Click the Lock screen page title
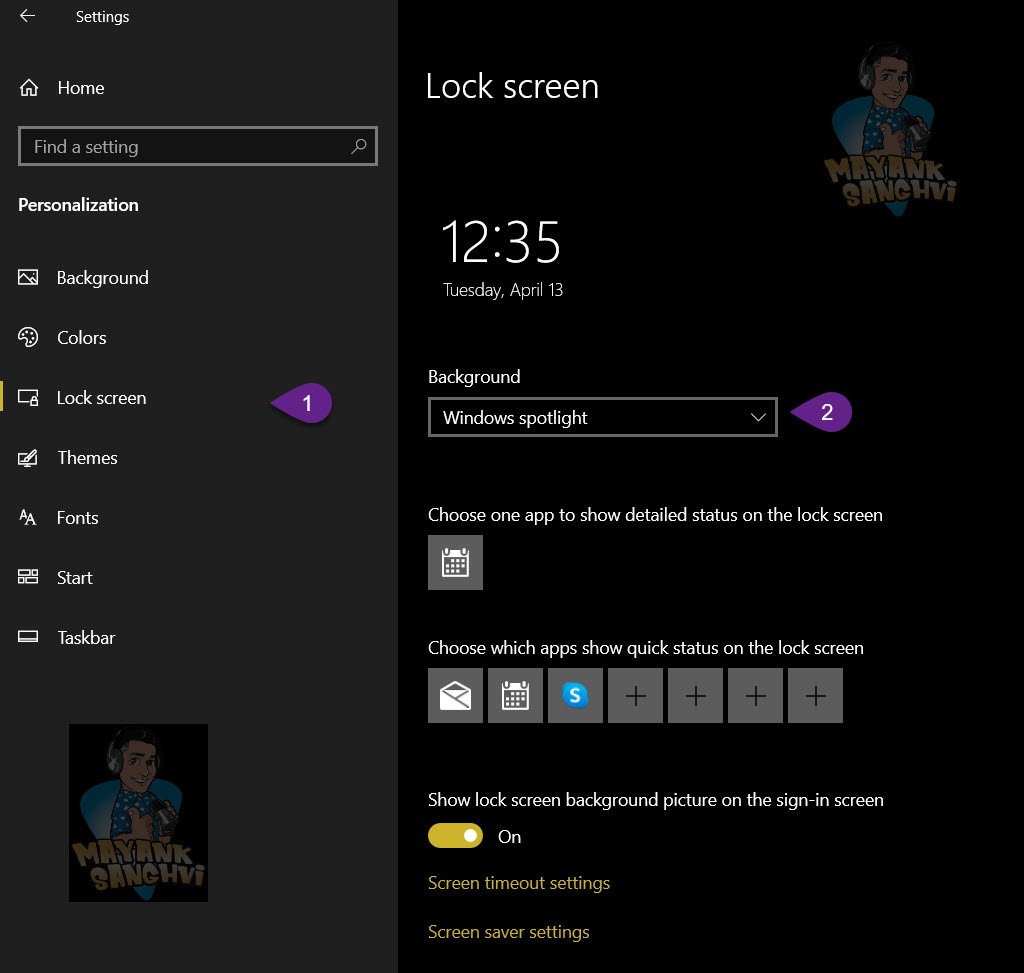This screenshot has width=1024, height=973. 512,86
